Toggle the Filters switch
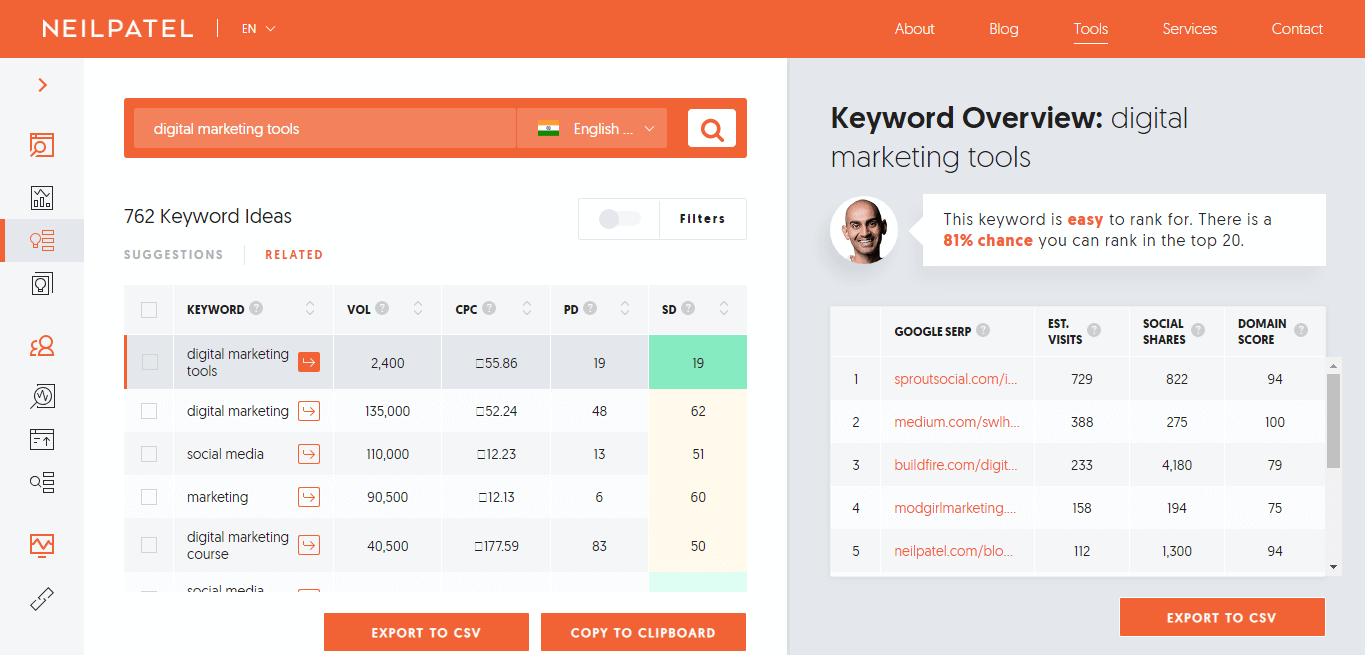 point(619,219)
